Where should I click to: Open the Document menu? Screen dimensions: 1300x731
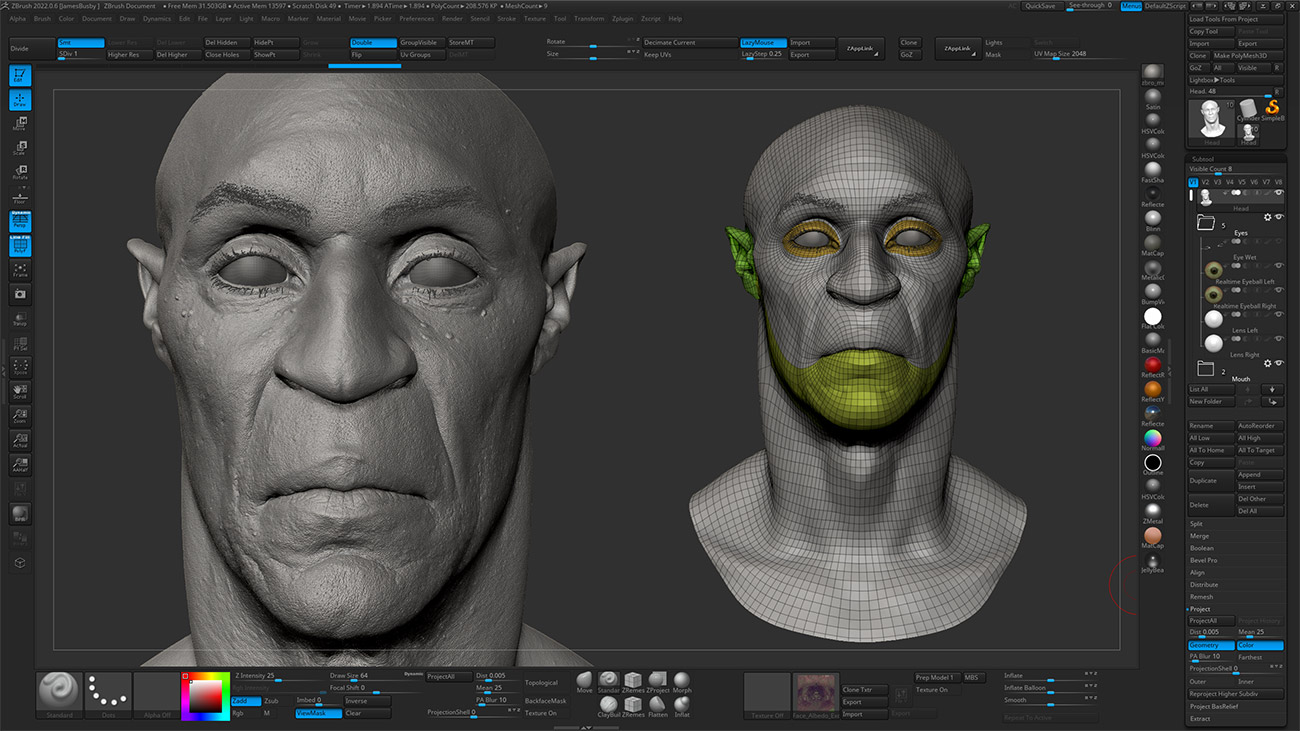coord(97,19)
